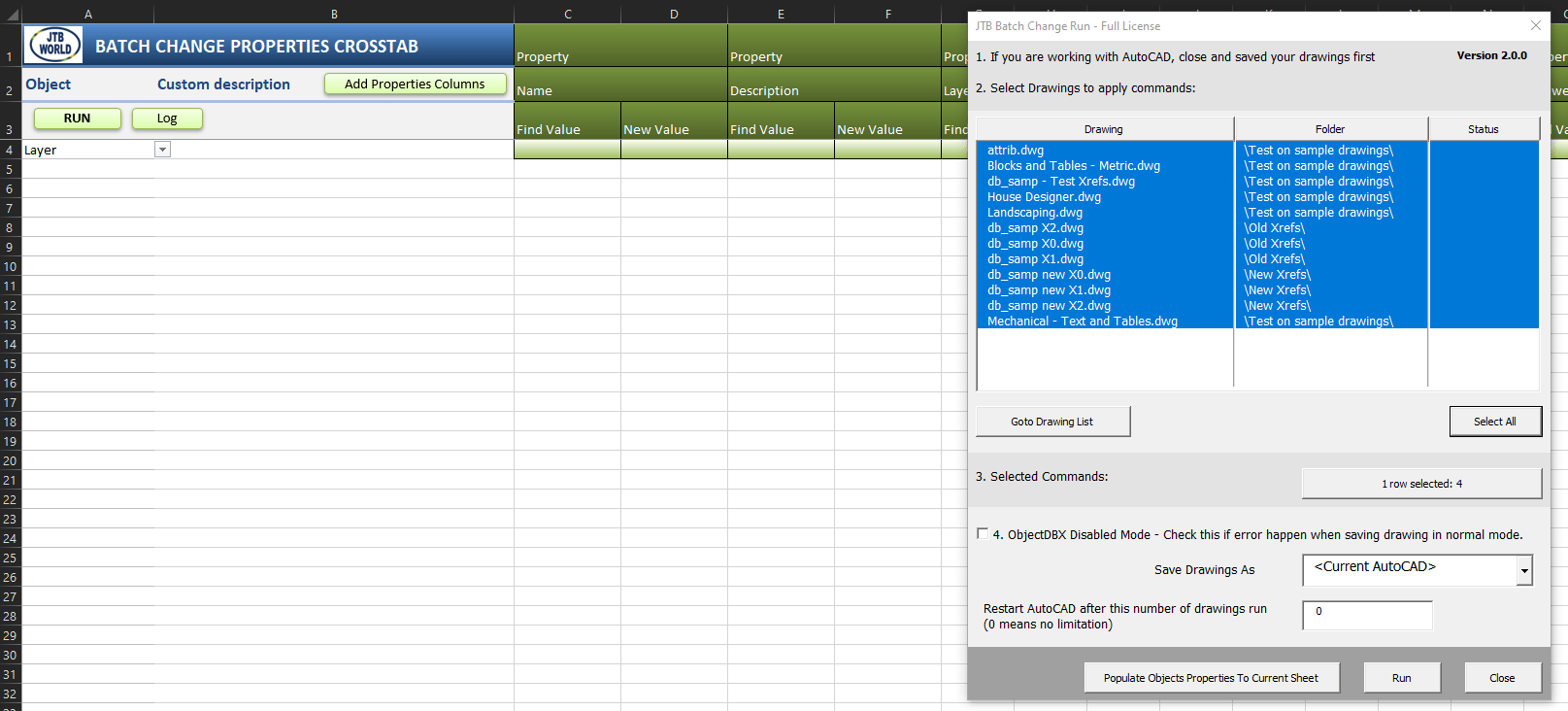Click the Description cell in column E

point(834,85)
